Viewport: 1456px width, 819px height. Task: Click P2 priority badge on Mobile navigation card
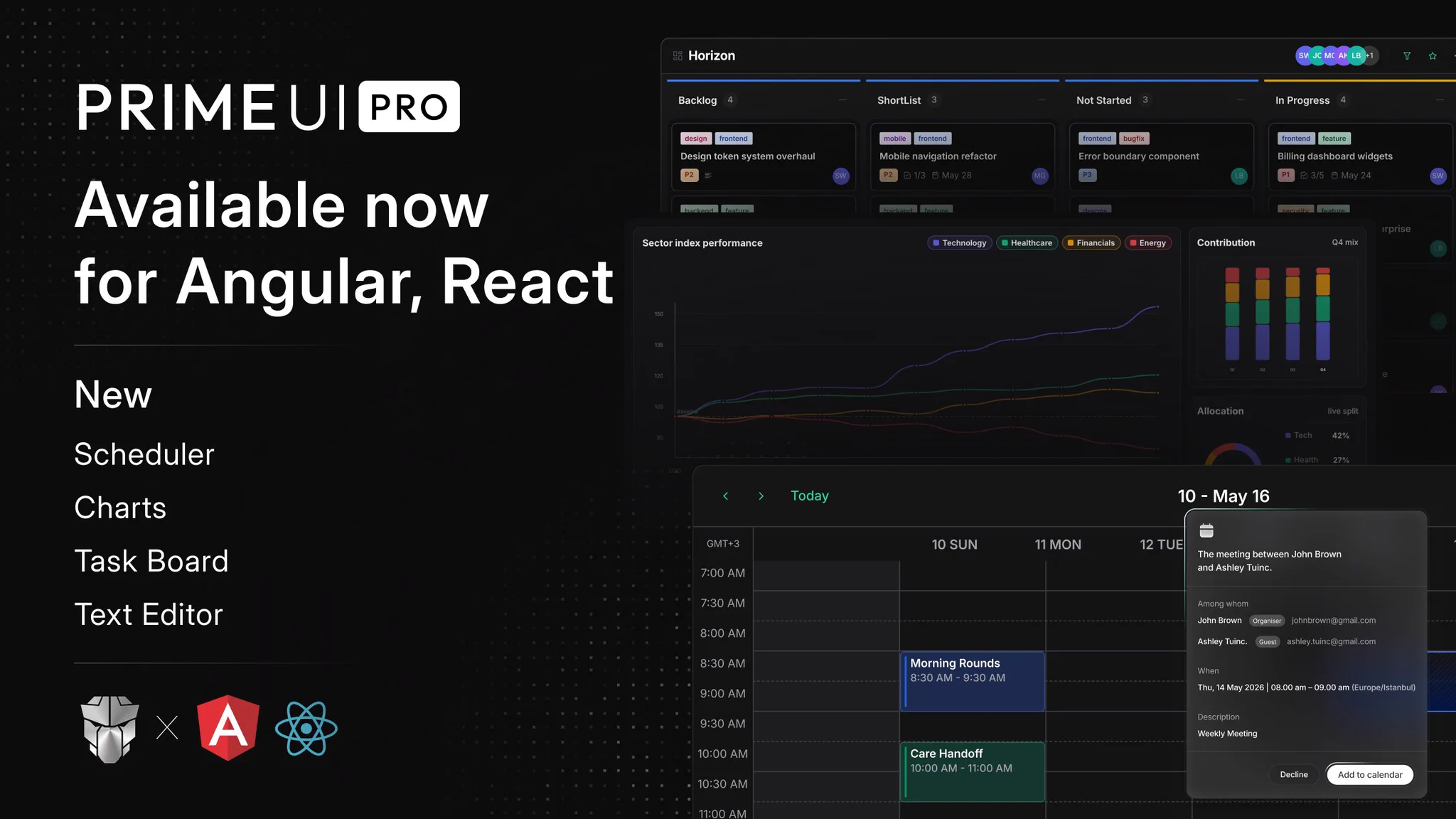pyautogui.click(x=888, y=175)
